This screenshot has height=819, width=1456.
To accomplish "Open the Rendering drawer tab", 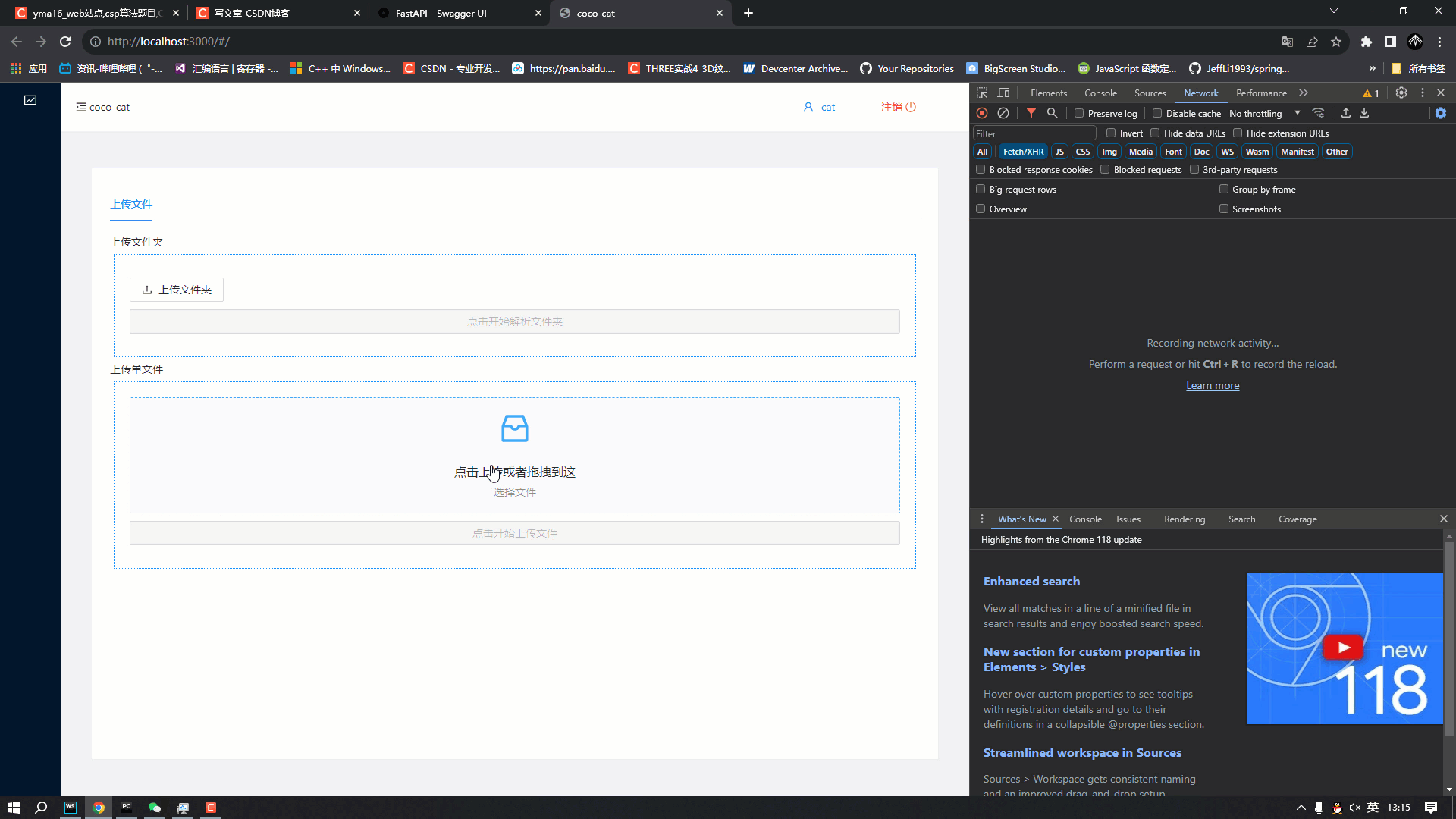I will (1184, 519).
